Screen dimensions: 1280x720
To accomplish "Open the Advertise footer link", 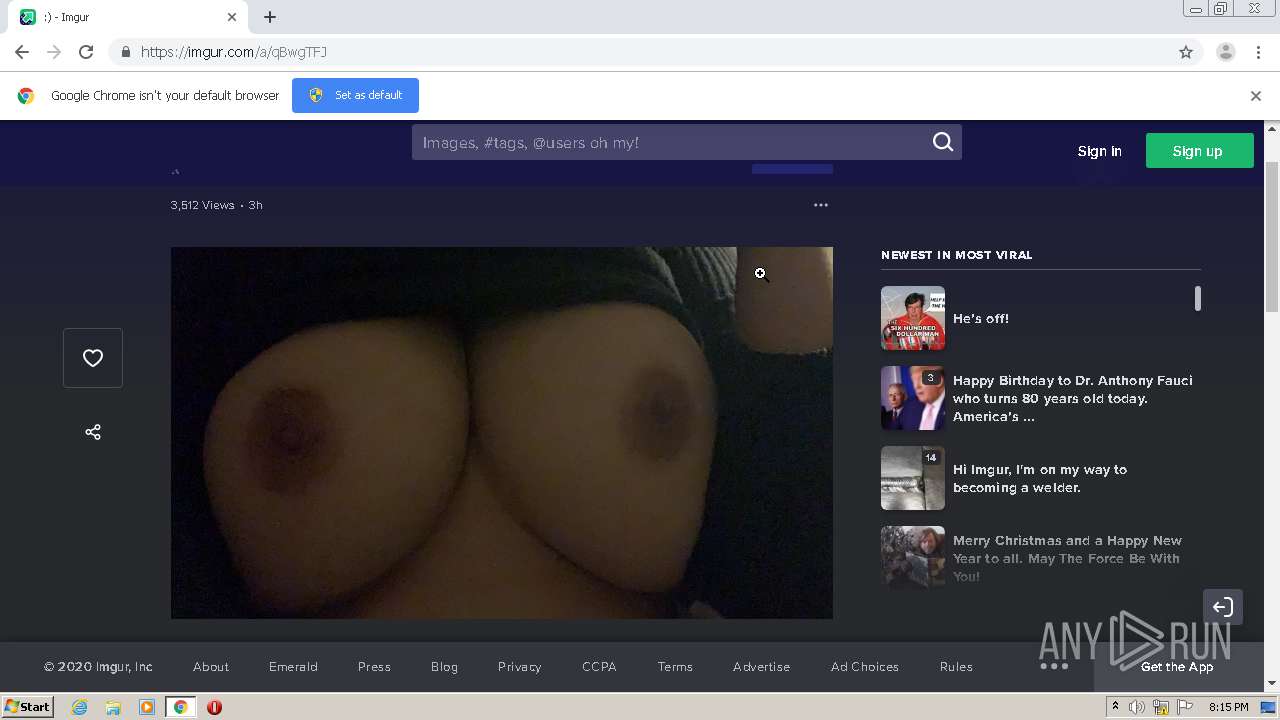I will click(761, 667).
